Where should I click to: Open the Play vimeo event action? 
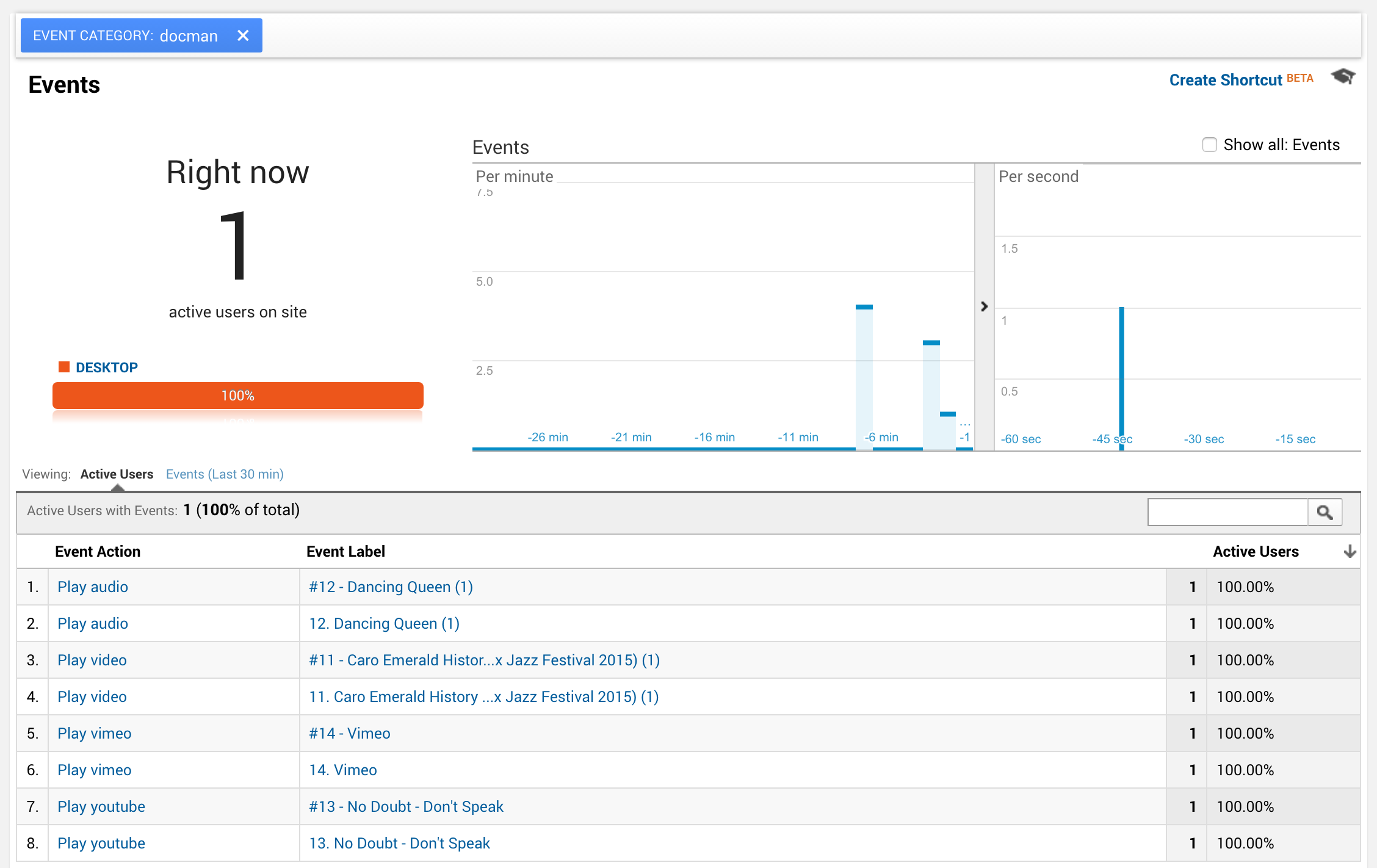point(94,733)
